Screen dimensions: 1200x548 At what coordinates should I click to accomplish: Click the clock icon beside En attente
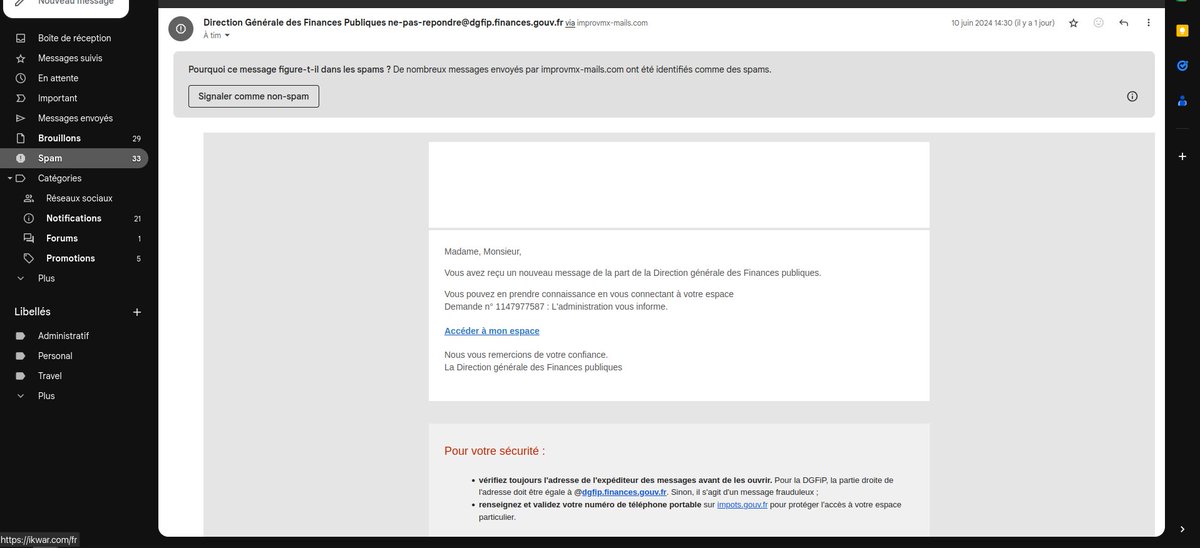pos(21,78)
